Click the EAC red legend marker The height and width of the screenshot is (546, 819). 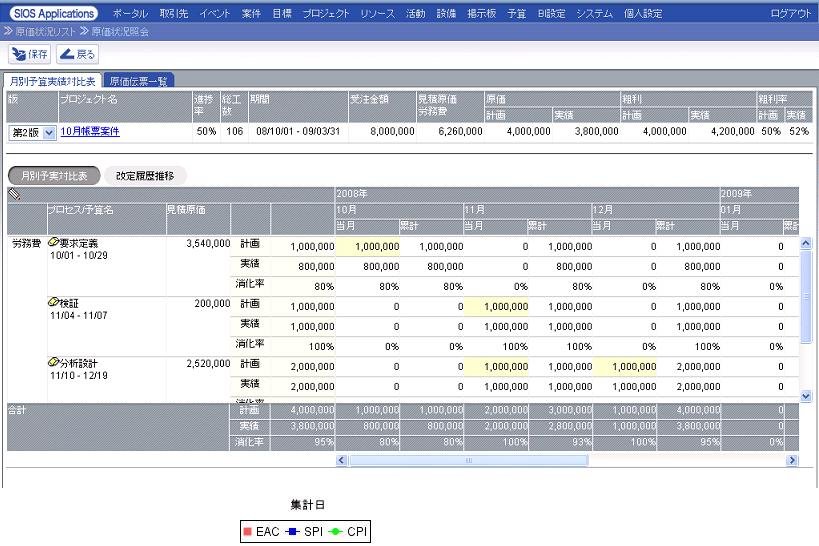248,532
